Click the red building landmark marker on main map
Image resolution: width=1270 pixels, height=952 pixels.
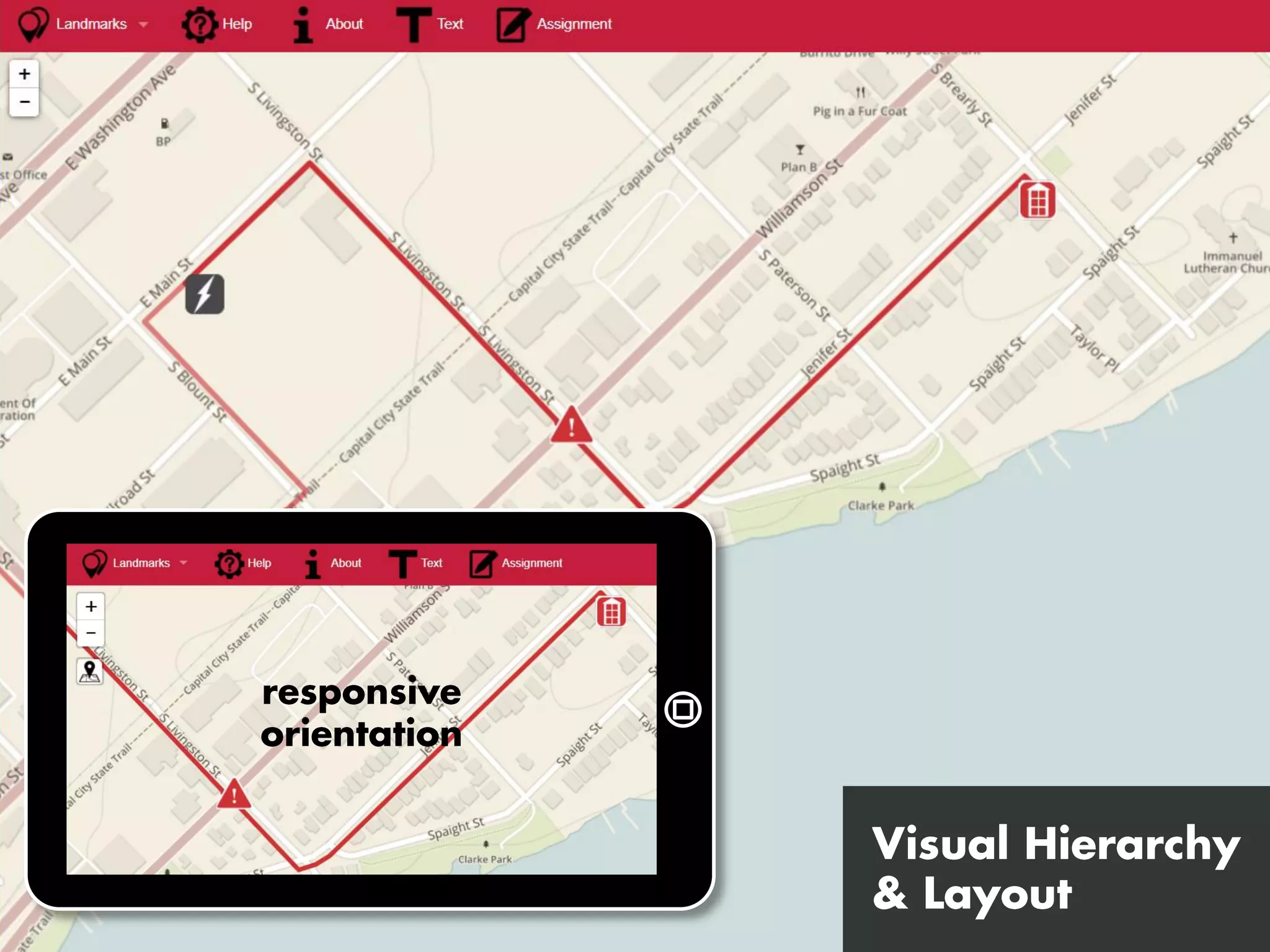tap(1037, 200)
